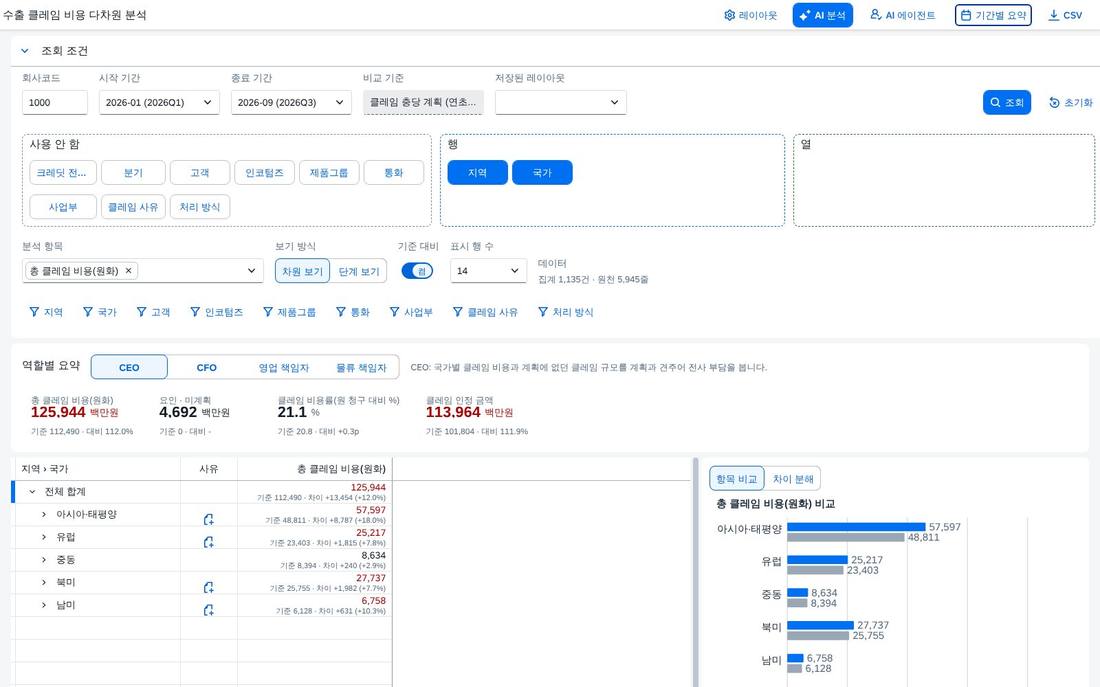The image size is (1100, 687).
Task: Switch to the 항목 비교 chart tab
Action: click(x=736, y=479)
